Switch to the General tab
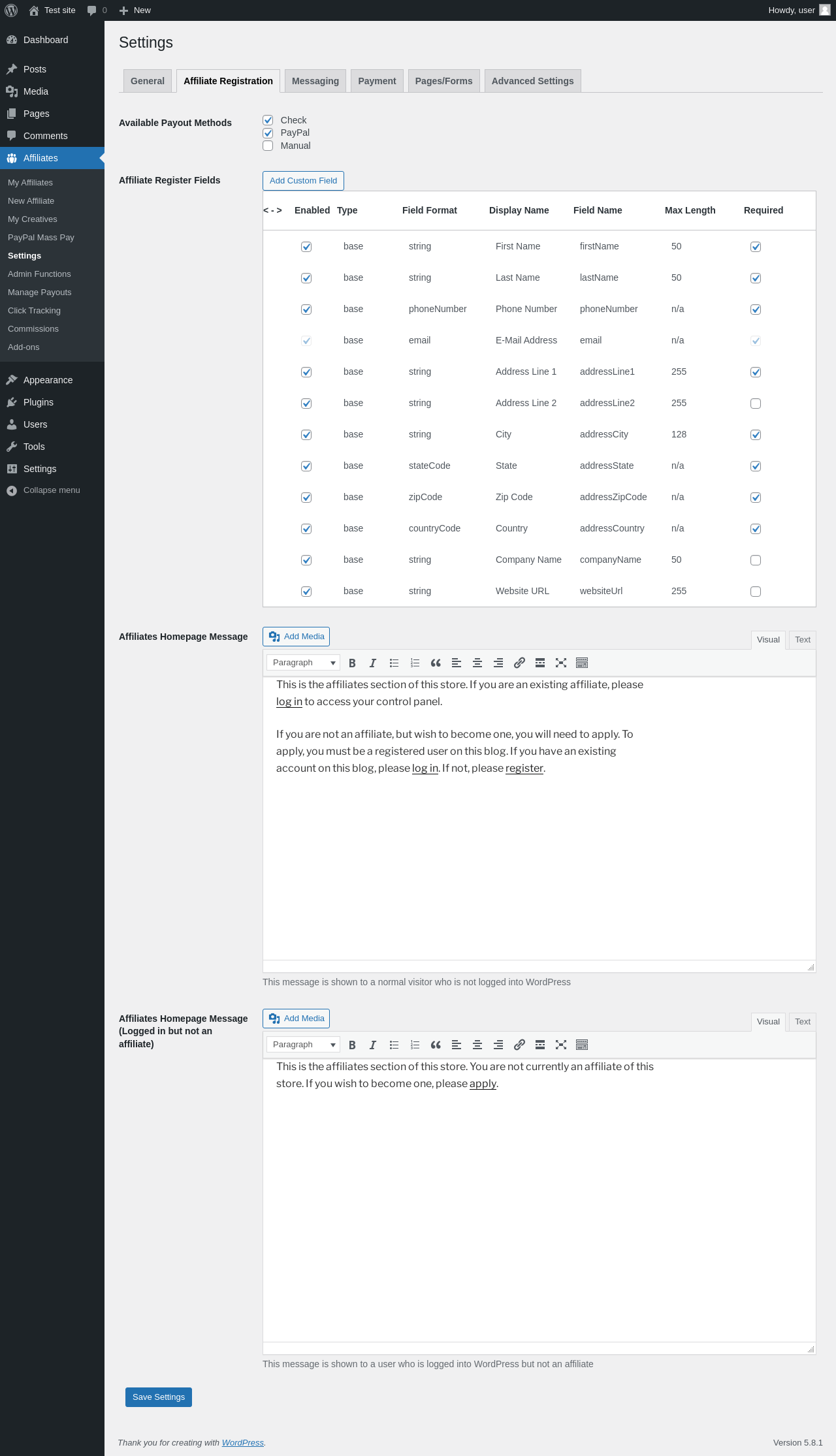 pyautogui.click(x=148, y=81)
